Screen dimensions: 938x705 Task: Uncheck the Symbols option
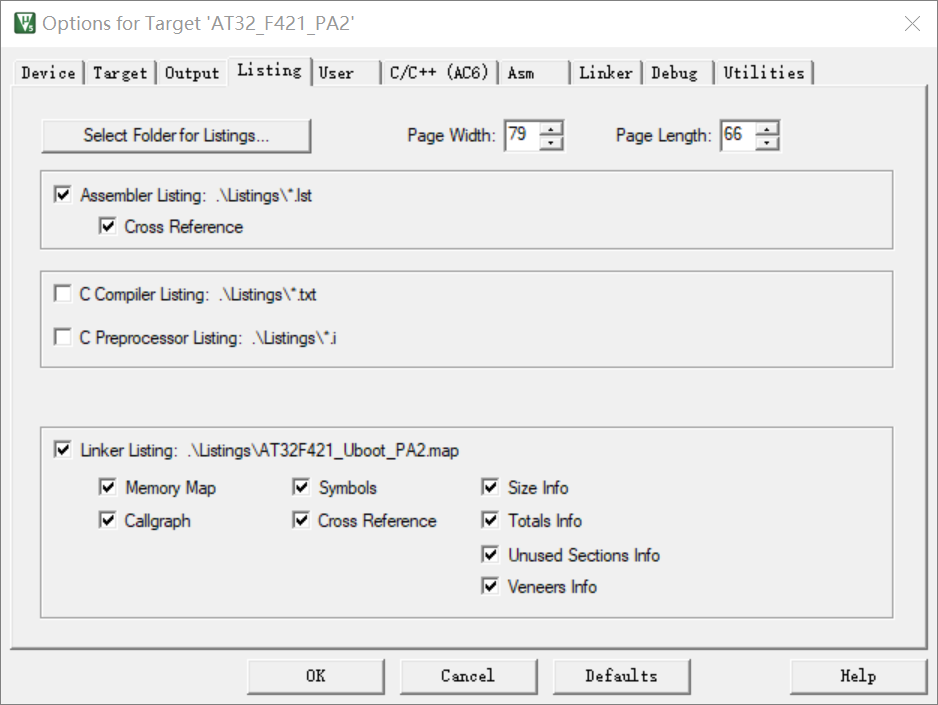pos(301,487)
